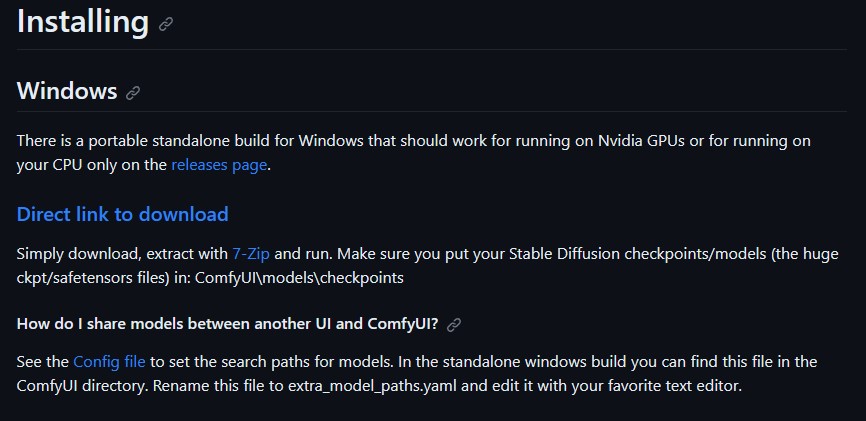Click the Direct link to download
This screenshot has height=421, width=866.
coord(122,214)
